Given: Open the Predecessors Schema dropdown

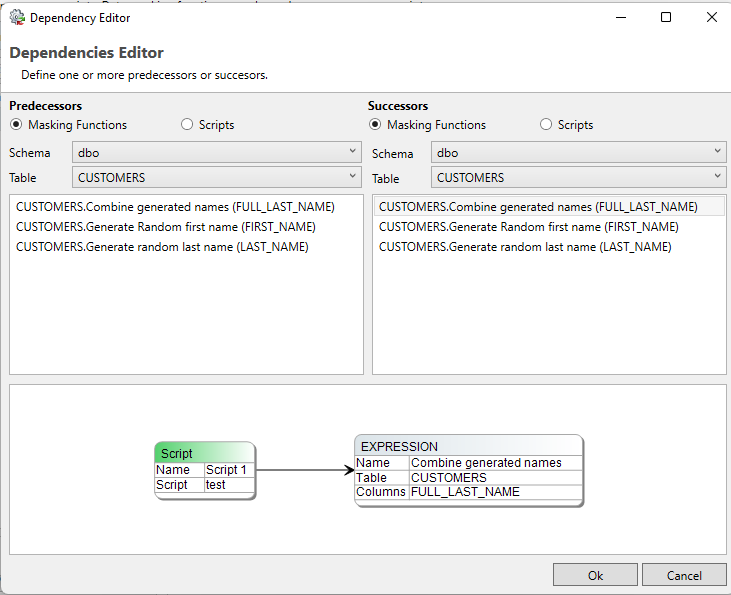Looking at the screenshot, I should tap(216, 153).
